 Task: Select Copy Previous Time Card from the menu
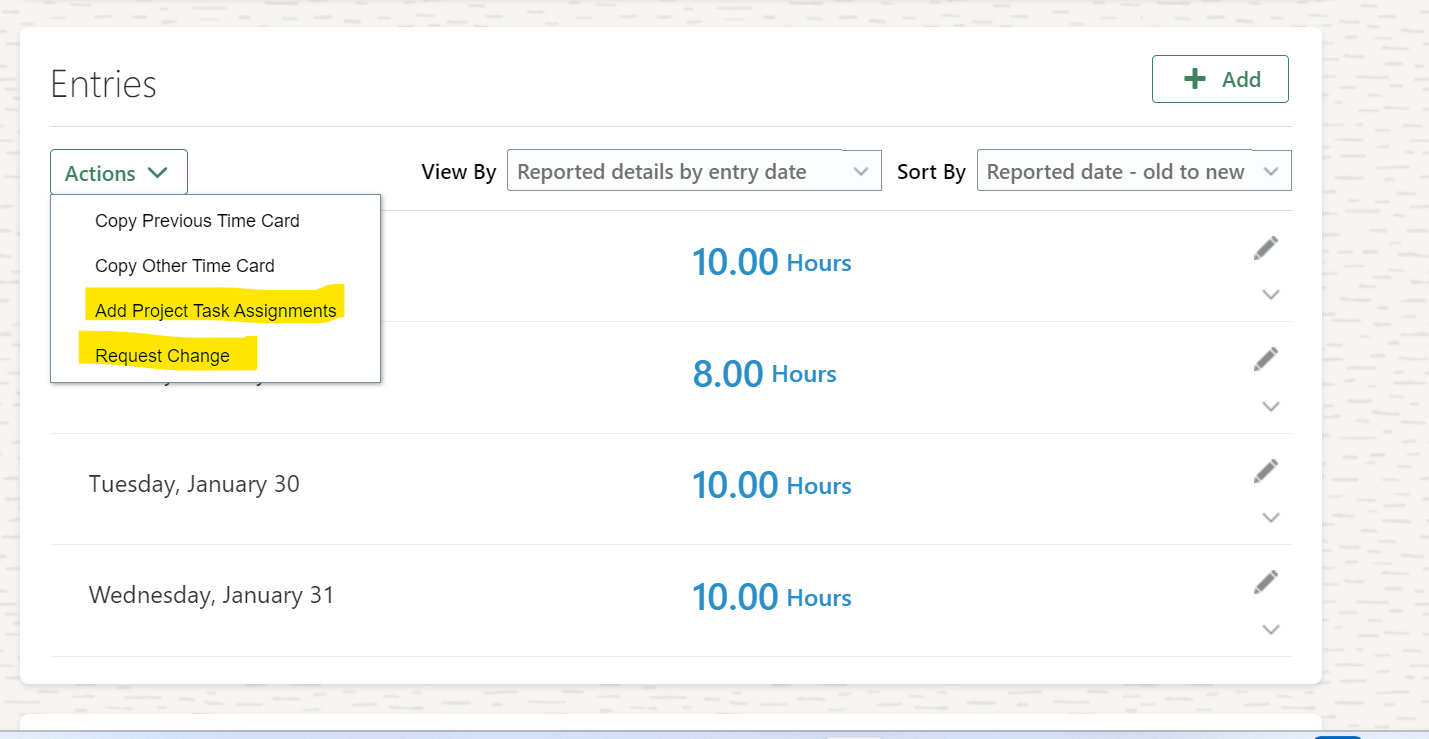tap(197, 220)
